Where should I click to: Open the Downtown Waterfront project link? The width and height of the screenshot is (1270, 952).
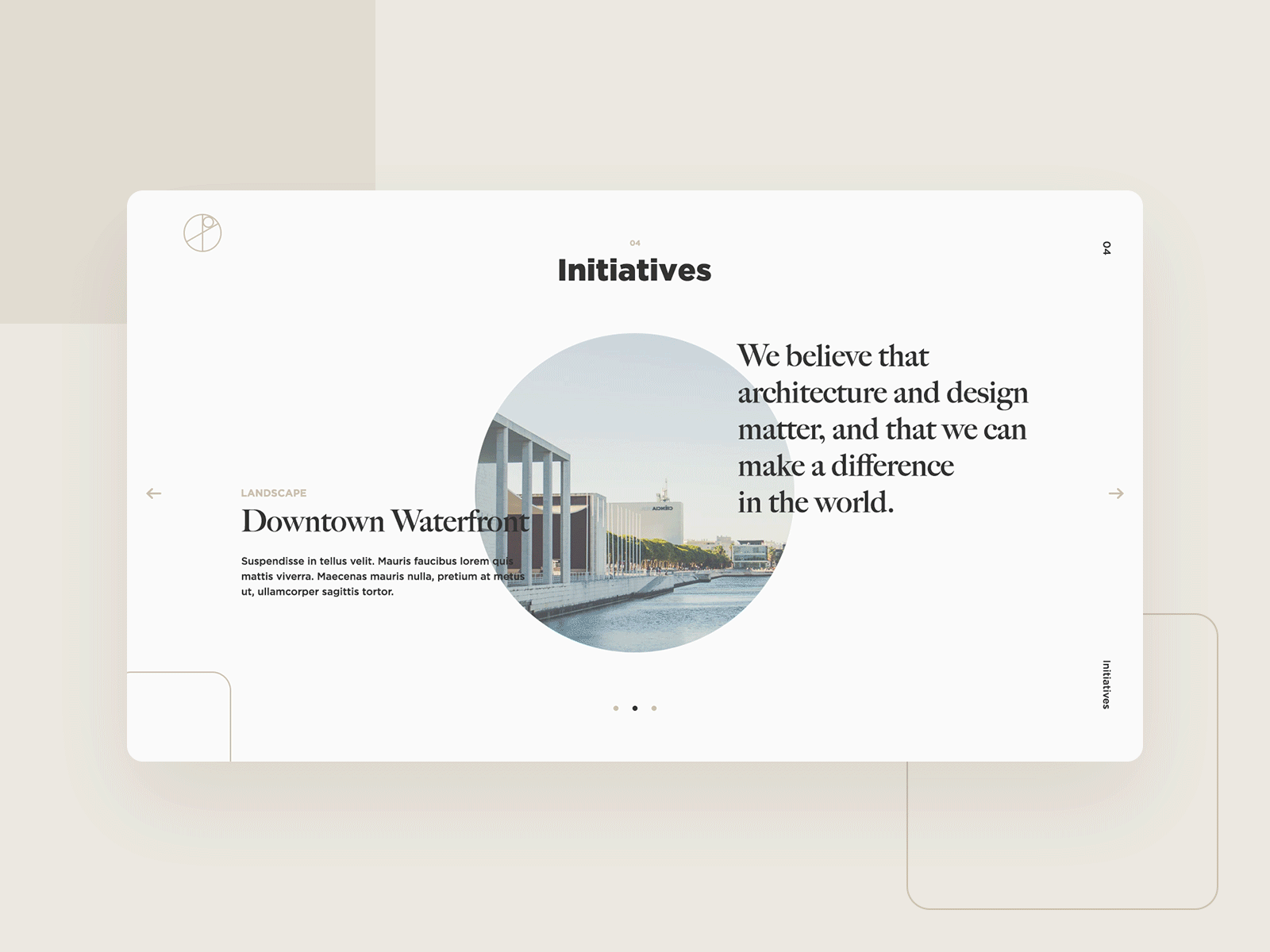point(386,522)
